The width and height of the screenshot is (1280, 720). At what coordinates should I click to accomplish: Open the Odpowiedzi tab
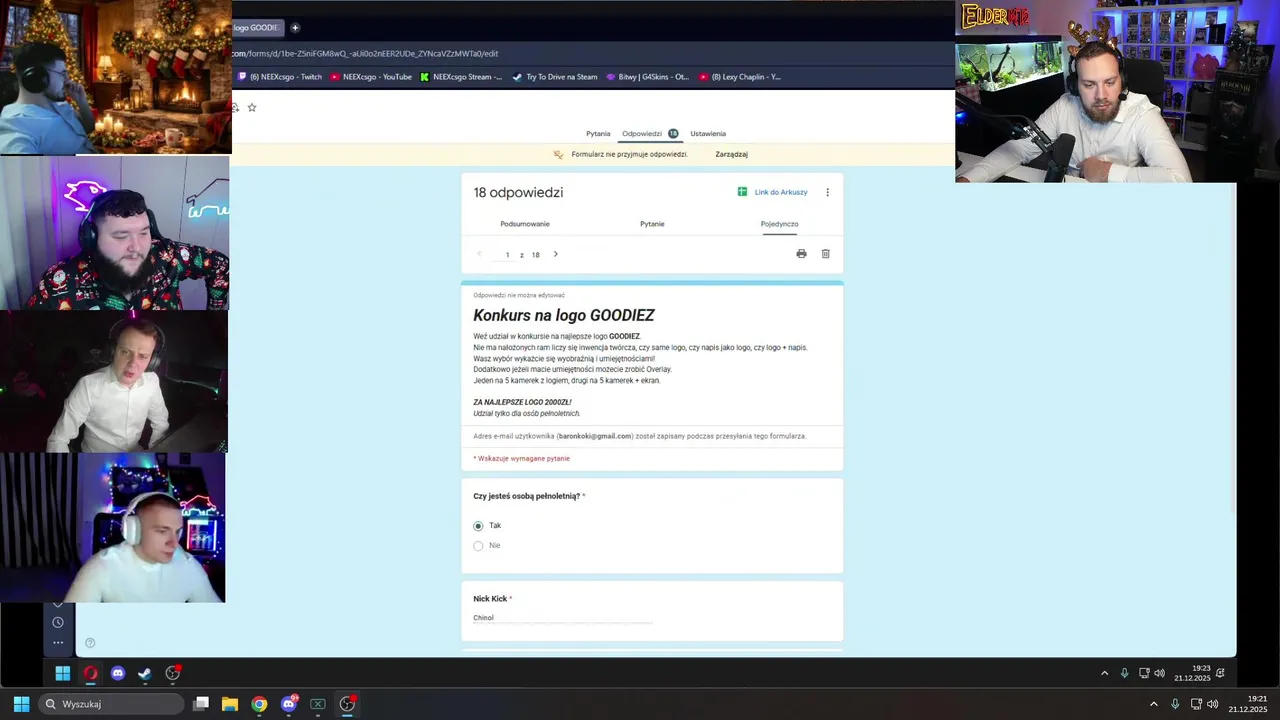coord(650,133)
